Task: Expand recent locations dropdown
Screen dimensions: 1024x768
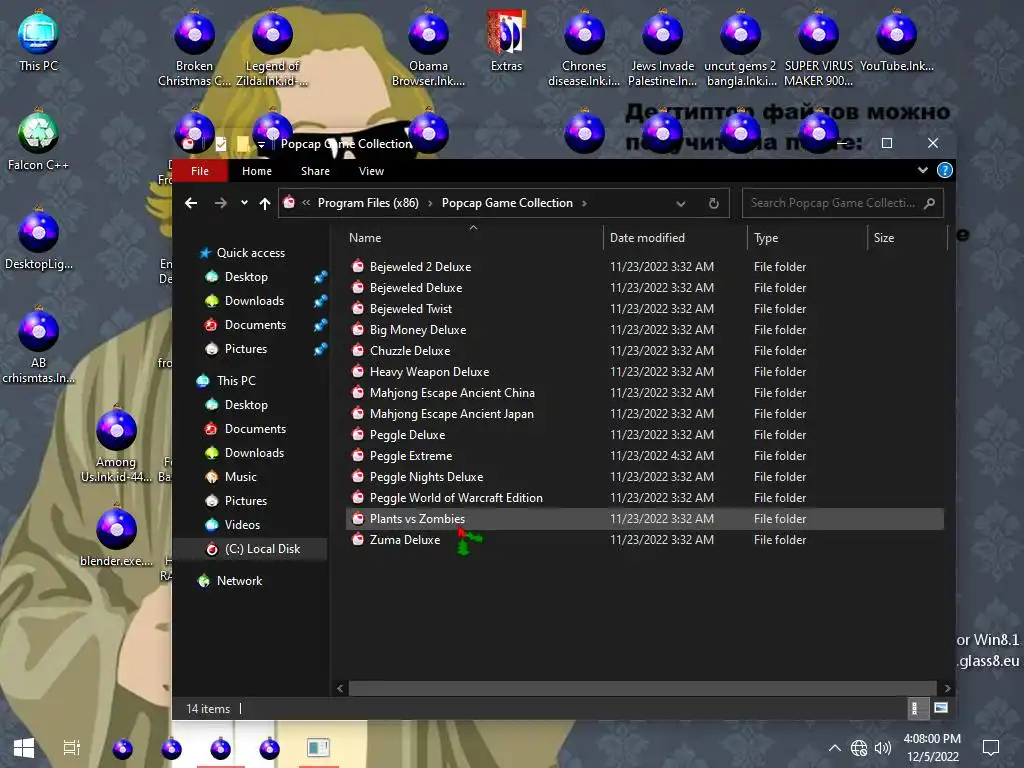Action: tap(244, 203)
